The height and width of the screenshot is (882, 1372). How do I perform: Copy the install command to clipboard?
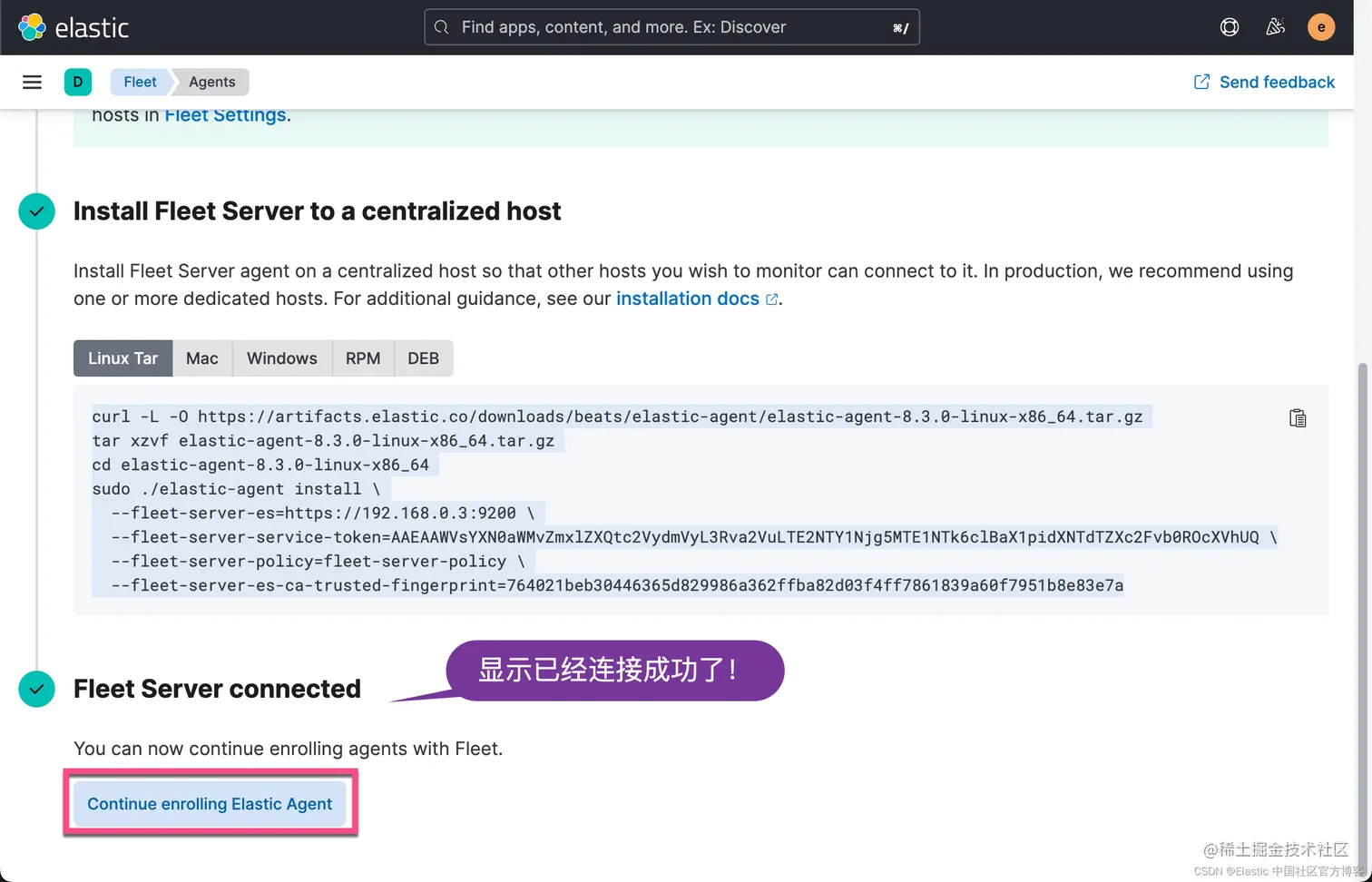point(1298,417)
